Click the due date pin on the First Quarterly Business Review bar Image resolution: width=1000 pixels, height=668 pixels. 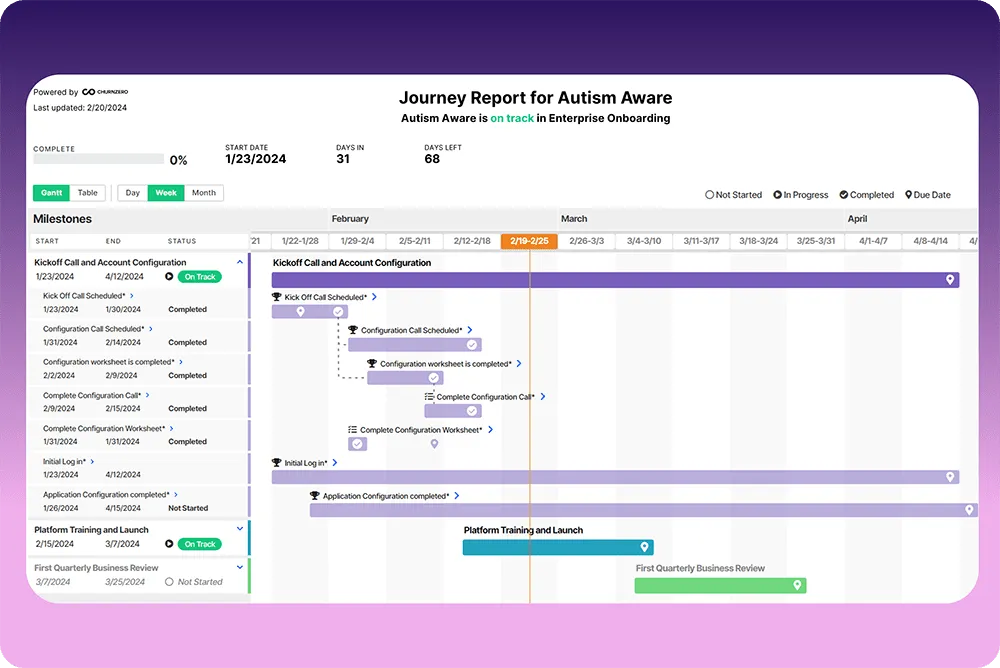click(x=797, y=585)
